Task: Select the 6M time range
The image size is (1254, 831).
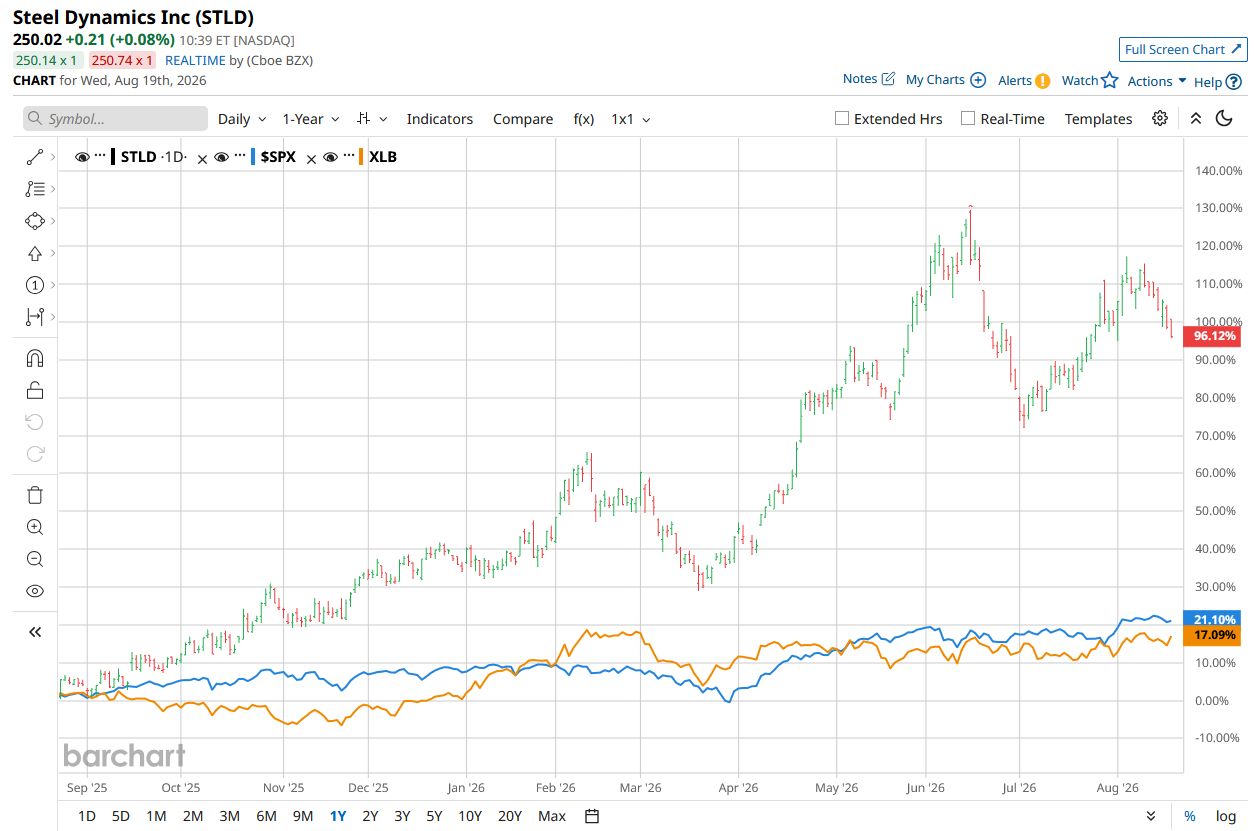Action: (266, 816)
